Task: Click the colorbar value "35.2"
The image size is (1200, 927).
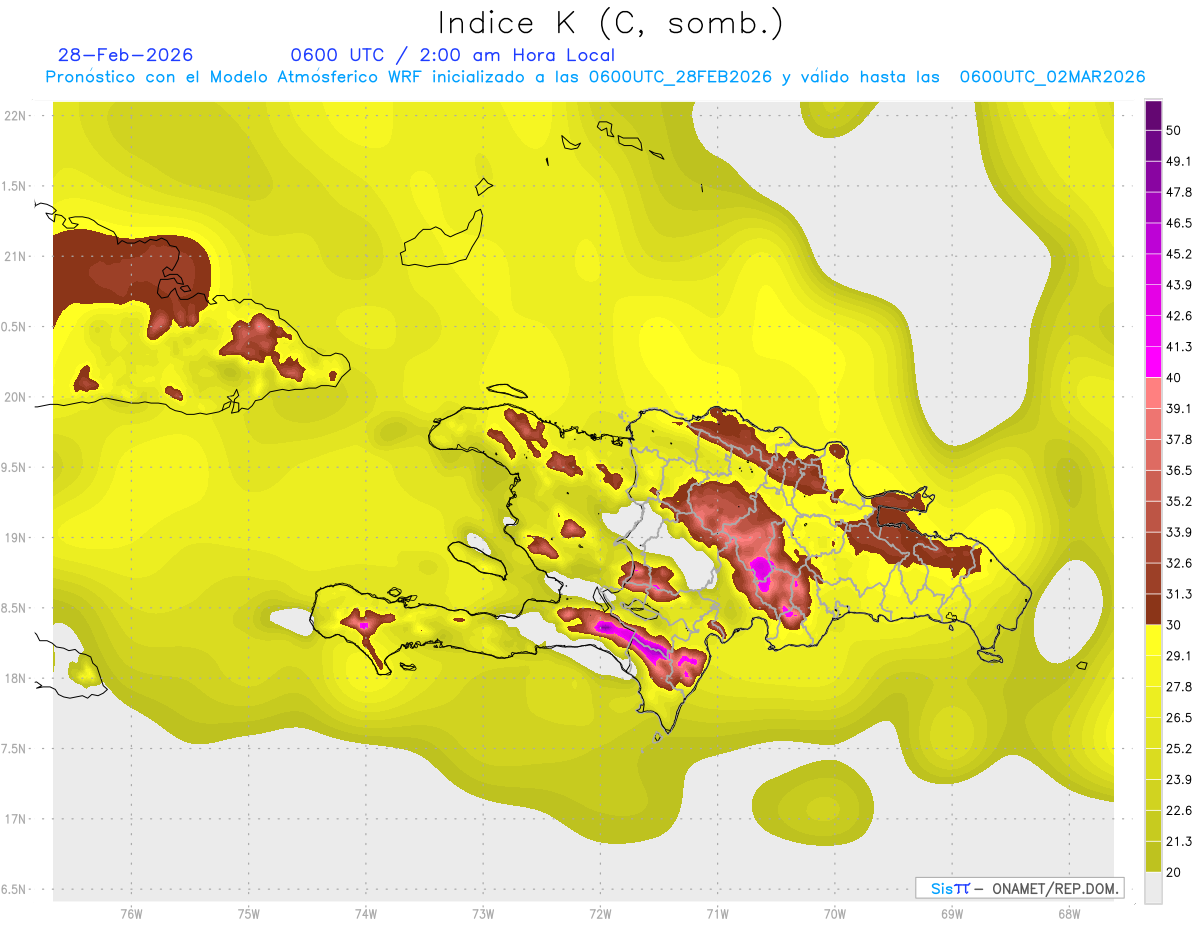Action: (x=1179, y=501)
